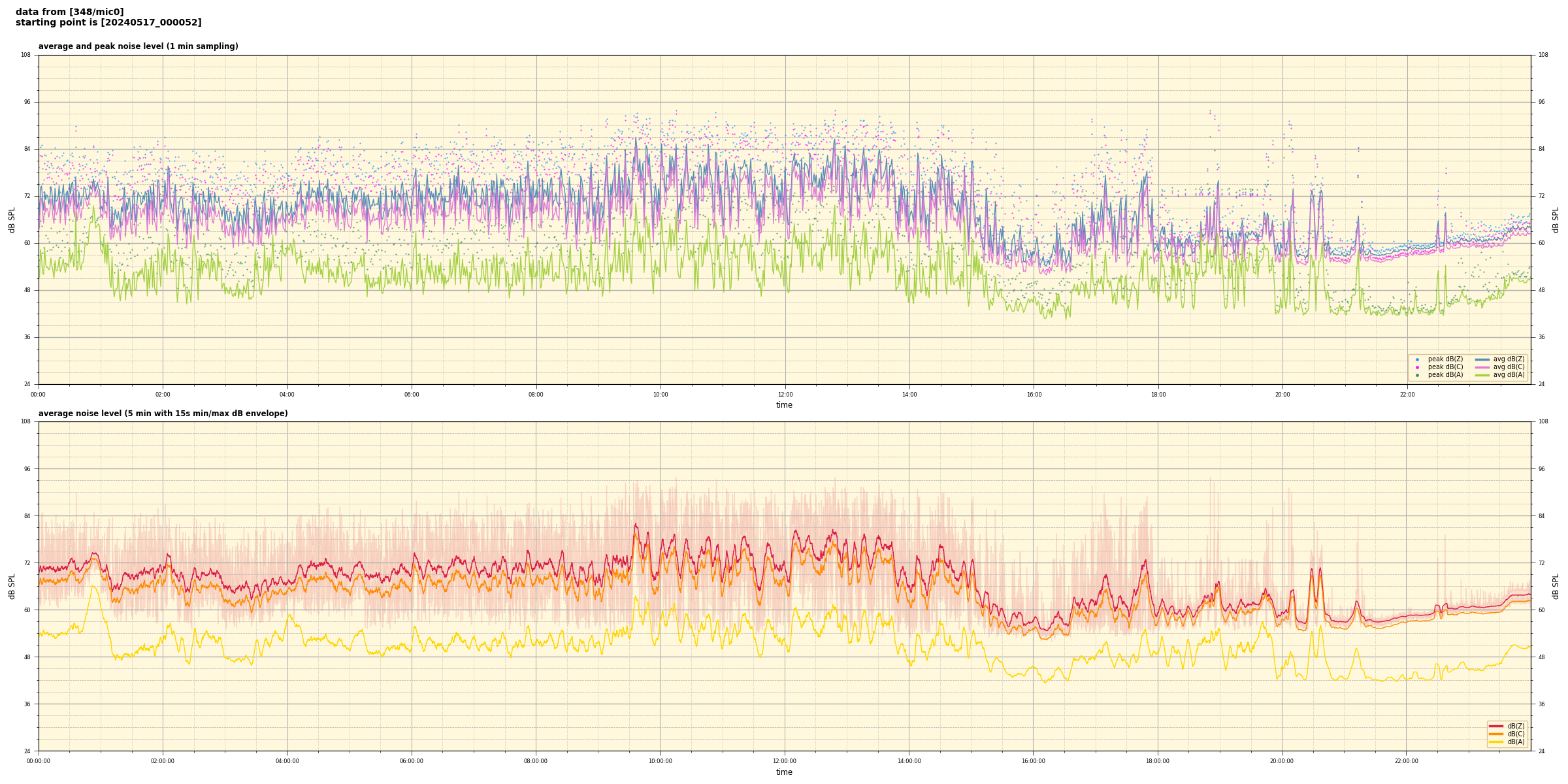The image size is (1568, 784).
Task: Click 12:00 tick on top chart time axis
Action: tap(785, 395)
